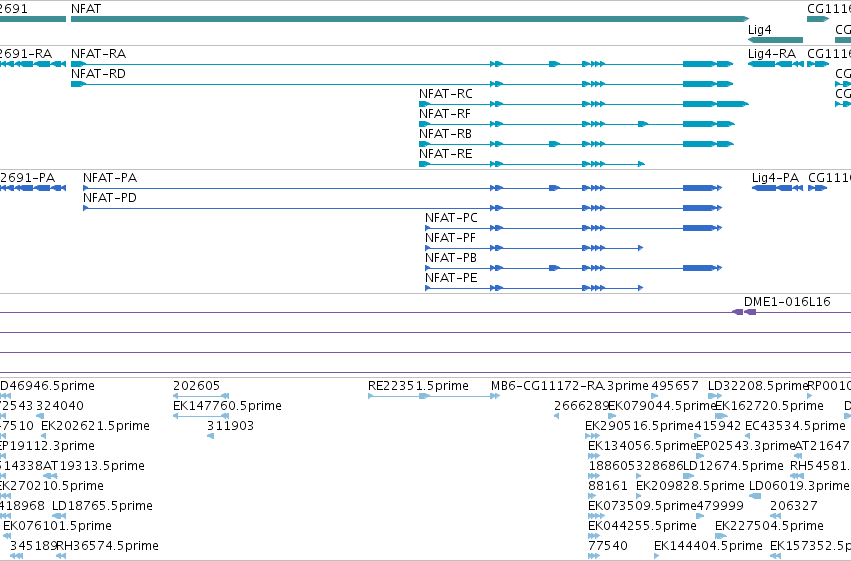851x561 pixels.
Task: Select the NFAT-PC protein label
Action: pyautogui.click(x=451, y=218)
